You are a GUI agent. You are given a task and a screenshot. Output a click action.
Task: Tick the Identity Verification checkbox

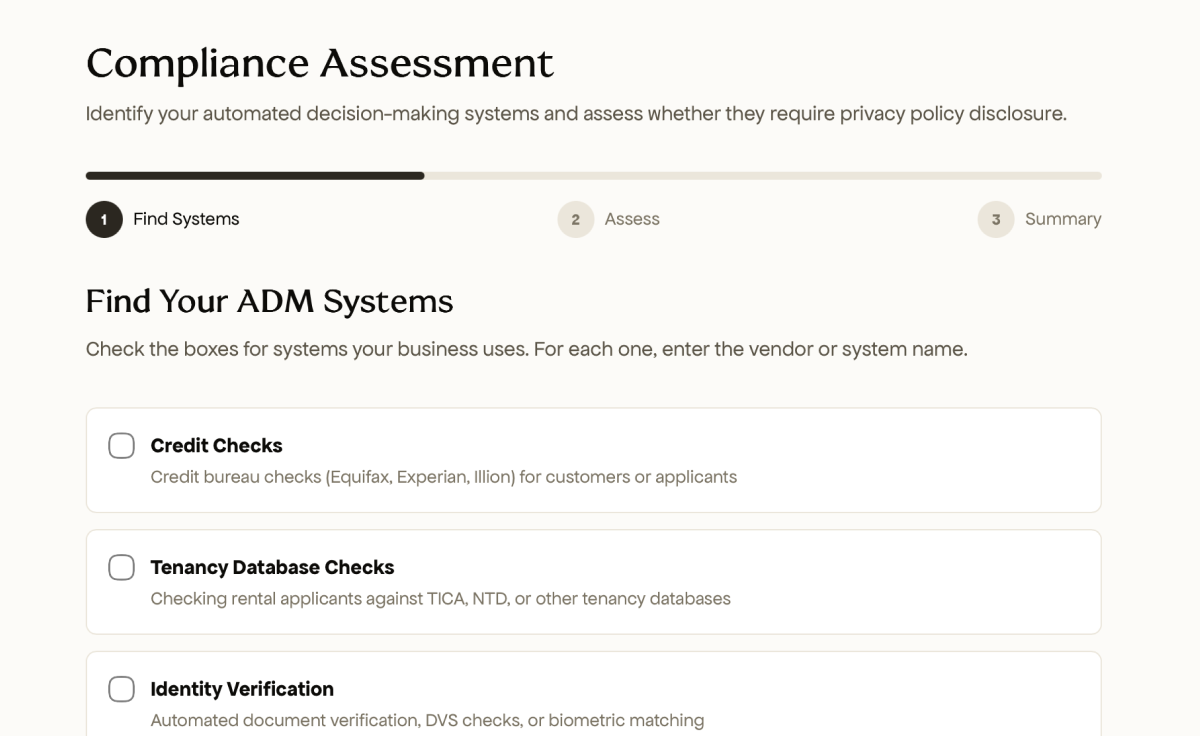[121, 689]
